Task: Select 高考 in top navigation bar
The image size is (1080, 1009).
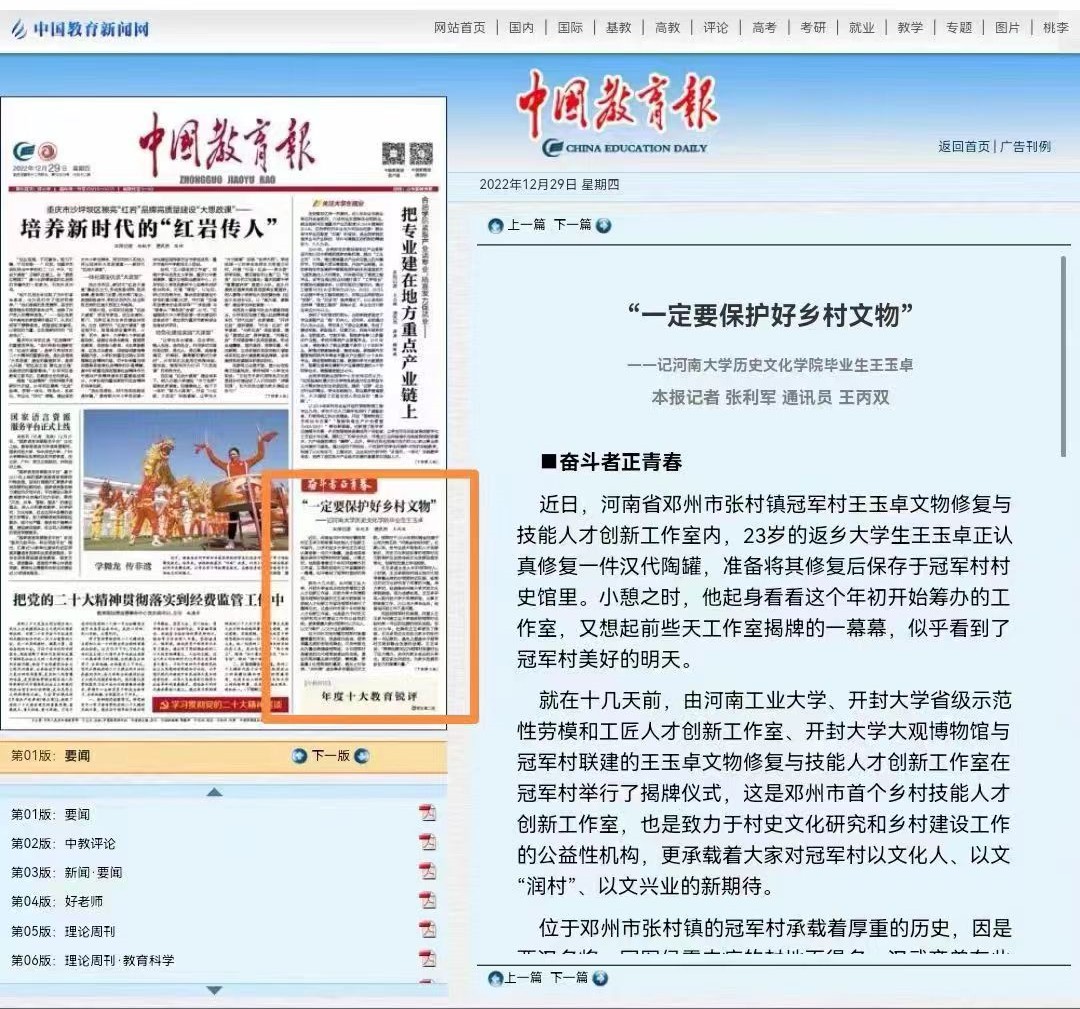Action: [x=764, y=28]
